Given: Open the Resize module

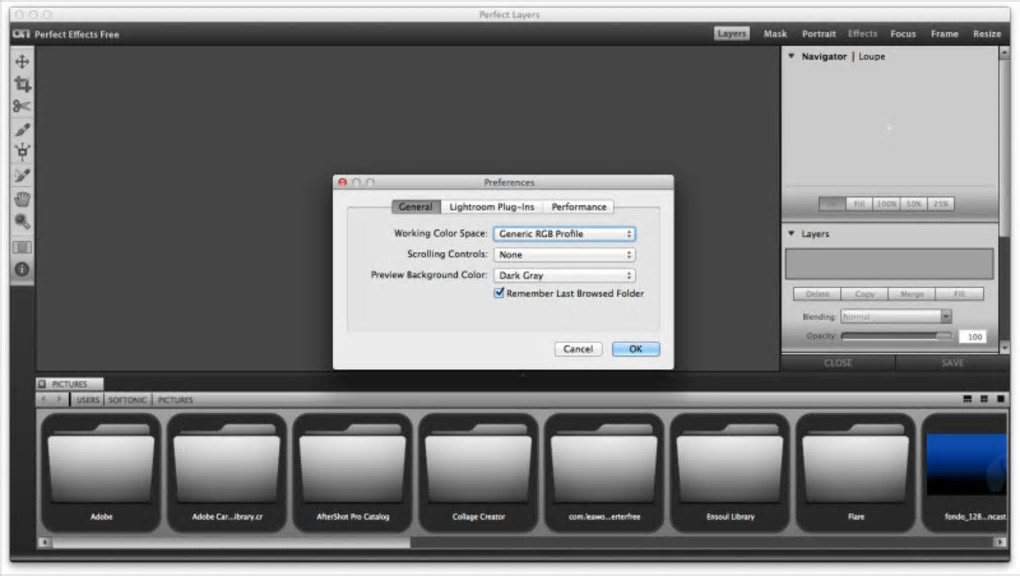Looking at the screenshot, I should tap(987, 33).
